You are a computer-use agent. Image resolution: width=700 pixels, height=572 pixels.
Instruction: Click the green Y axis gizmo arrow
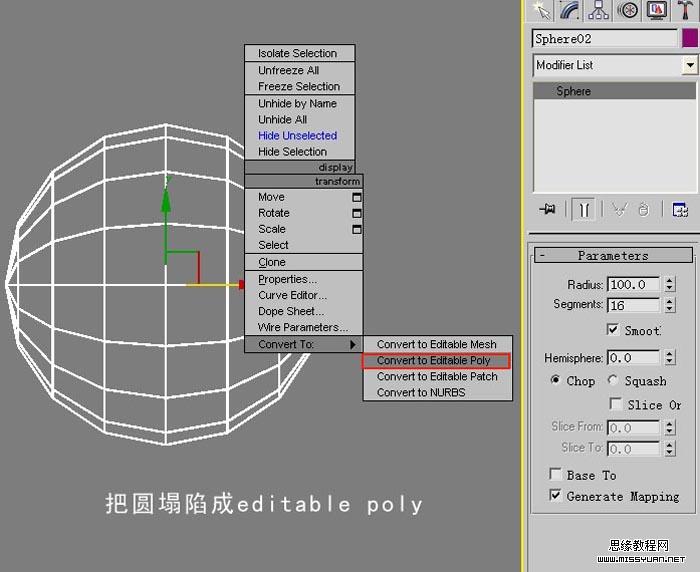166,199
